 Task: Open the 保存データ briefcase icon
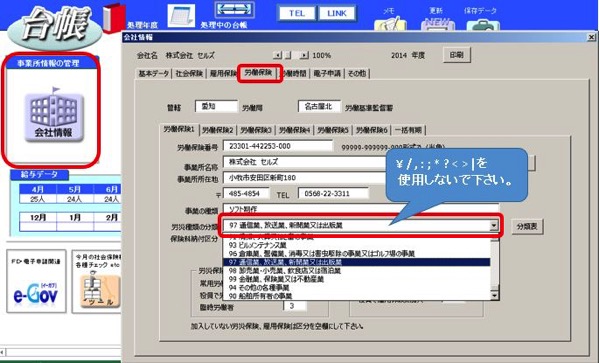(x=483, y=24)
